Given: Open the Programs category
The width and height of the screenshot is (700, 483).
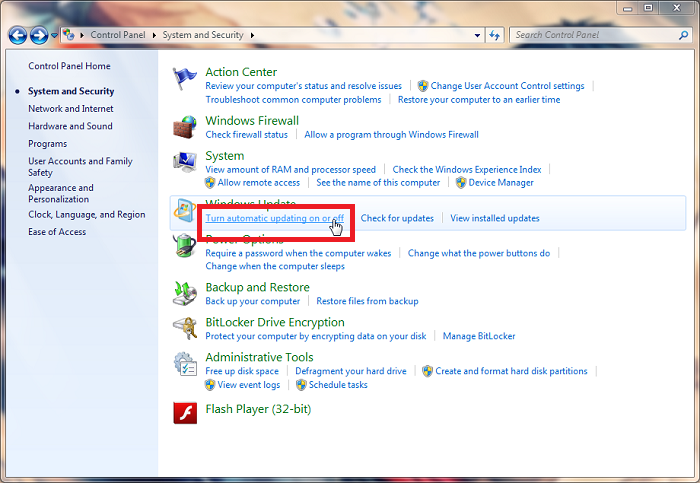Looking at the screenshot, I should 47,144.
